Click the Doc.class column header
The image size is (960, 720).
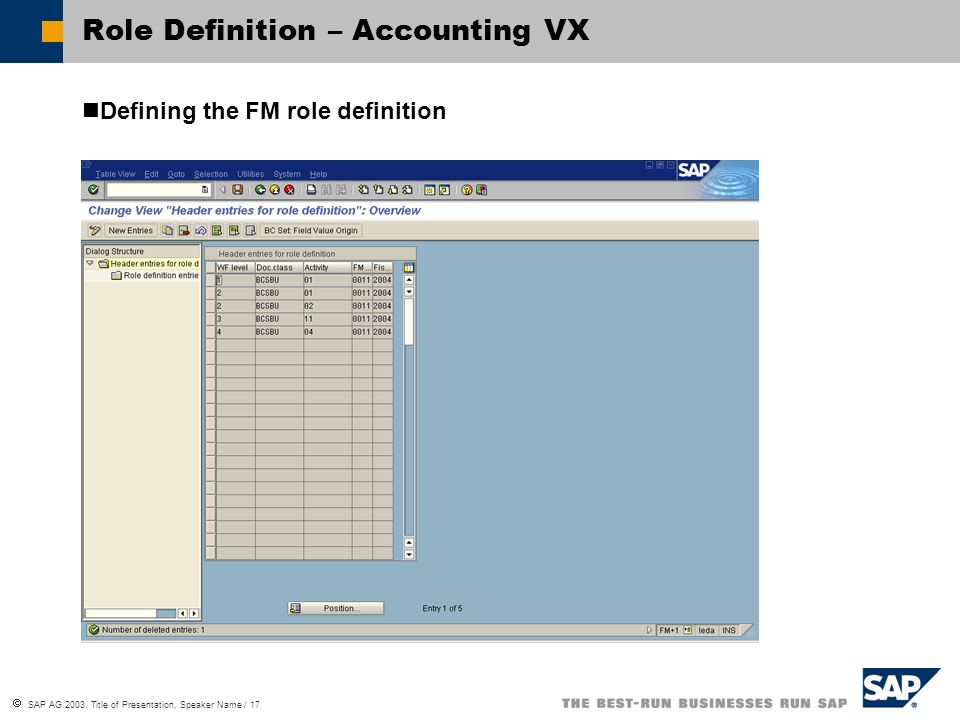pos(279,268)
